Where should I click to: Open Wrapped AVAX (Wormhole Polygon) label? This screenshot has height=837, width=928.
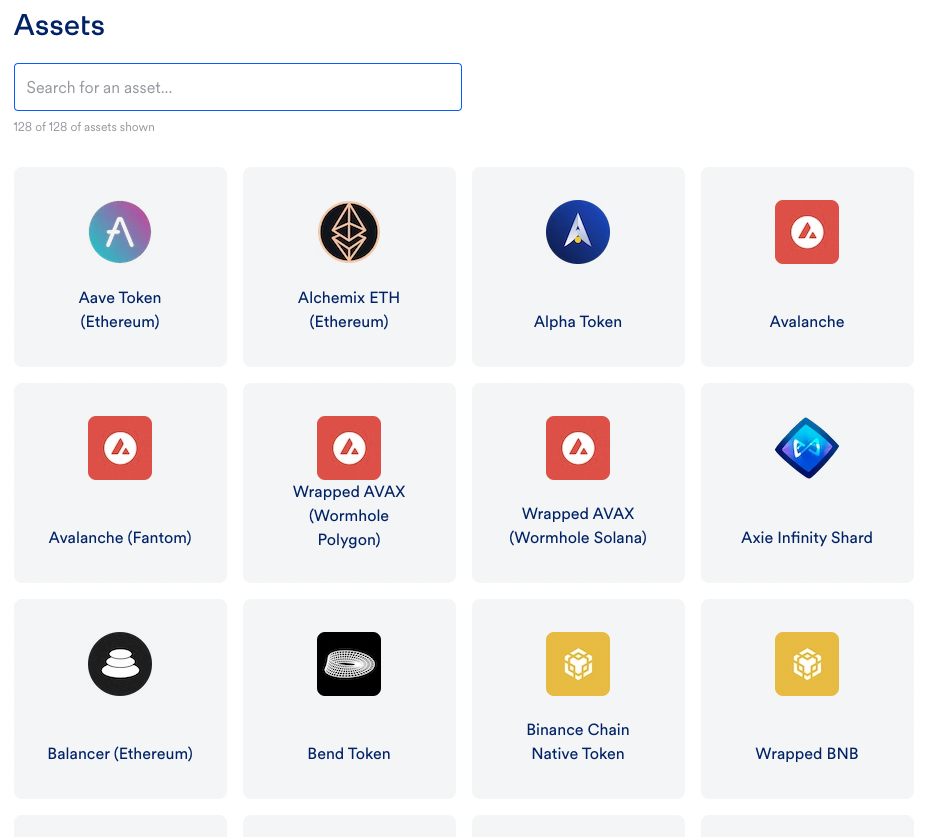pos(349,516)
